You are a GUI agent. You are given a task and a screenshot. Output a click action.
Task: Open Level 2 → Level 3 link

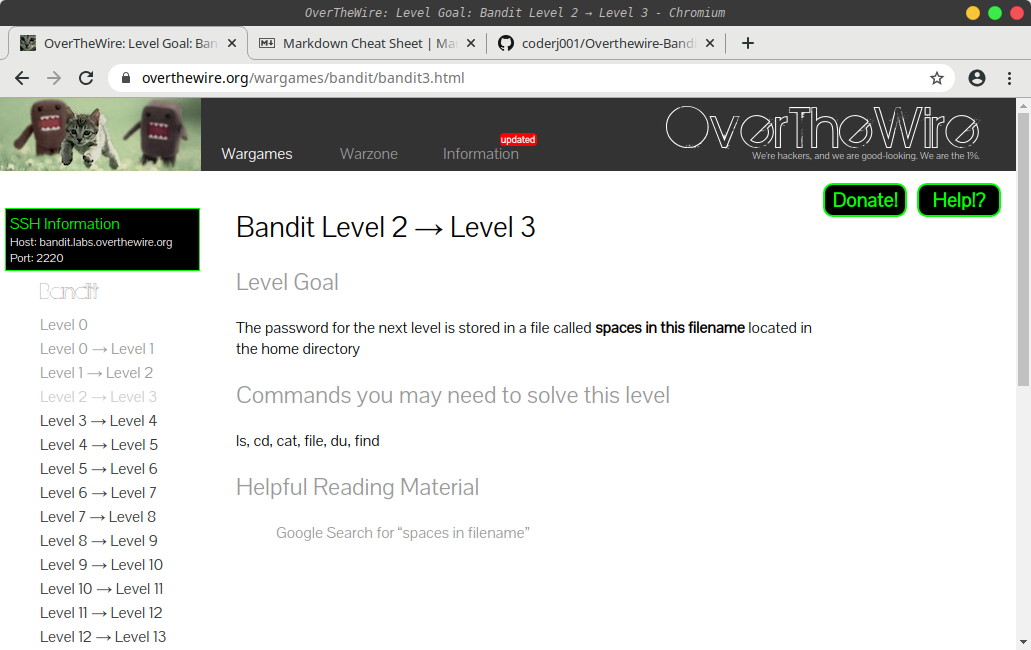[x=98, y=397]
